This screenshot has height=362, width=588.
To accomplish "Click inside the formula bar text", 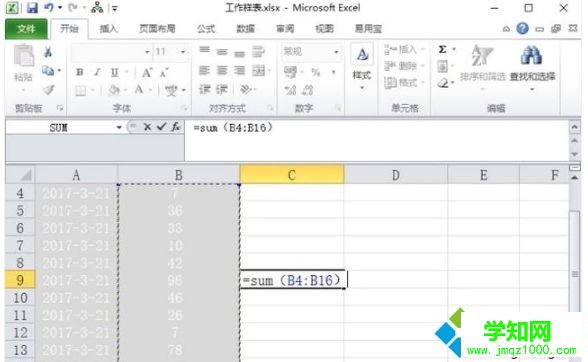I will tap(232, 128).
